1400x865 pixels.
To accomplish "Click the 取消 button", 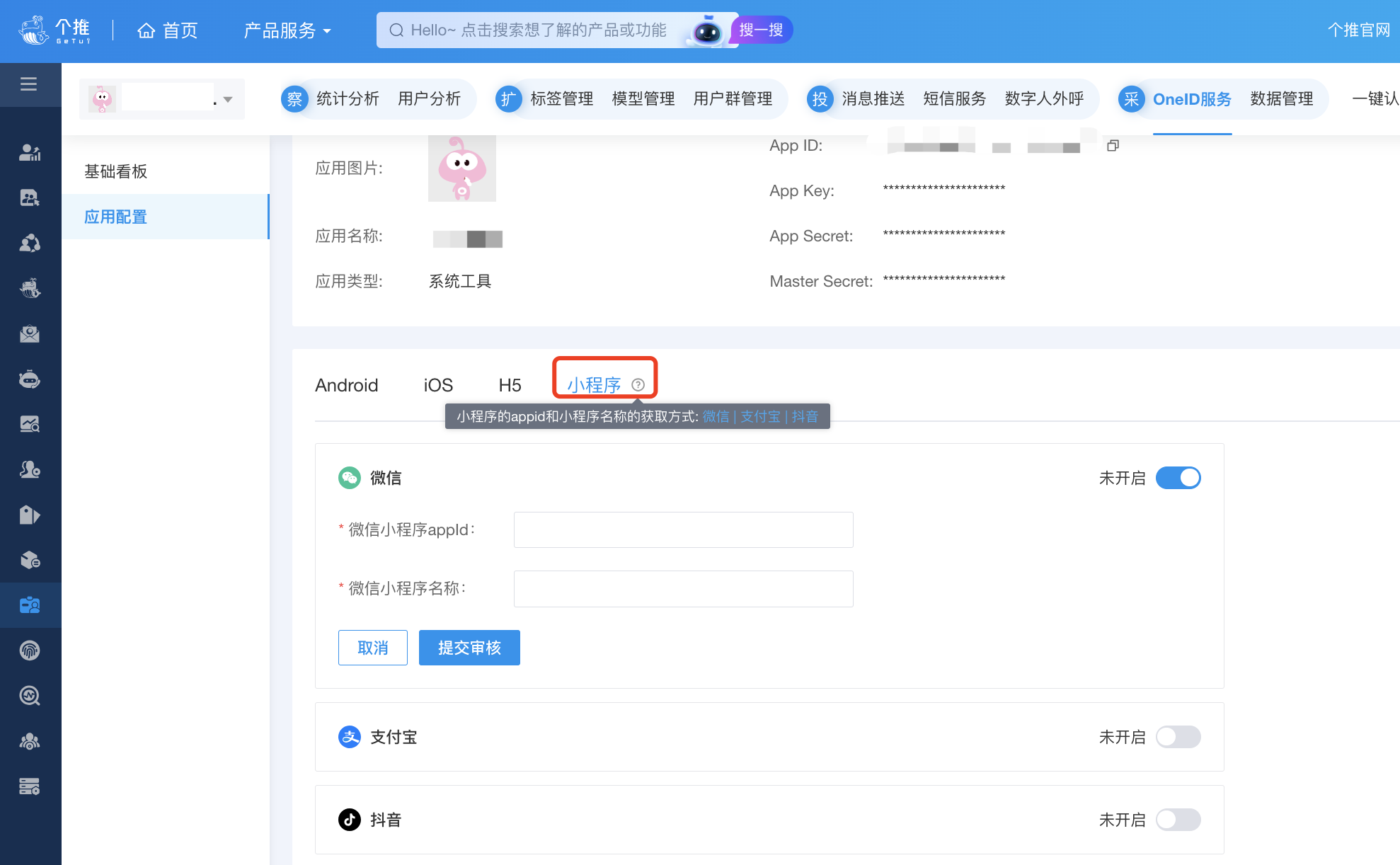I will pos(373,648).
